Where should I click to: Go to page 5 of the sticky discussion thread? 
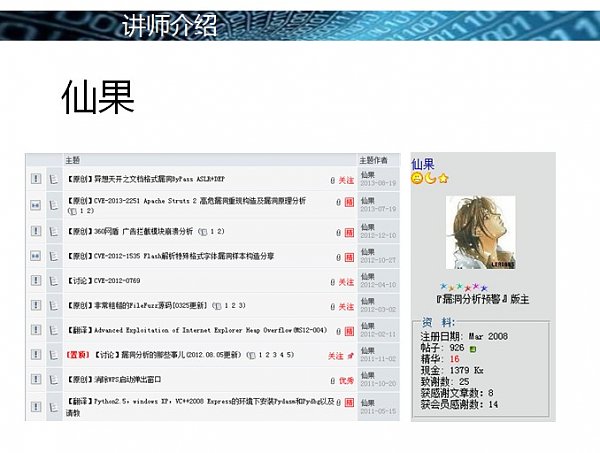click(x=289, y=355)
